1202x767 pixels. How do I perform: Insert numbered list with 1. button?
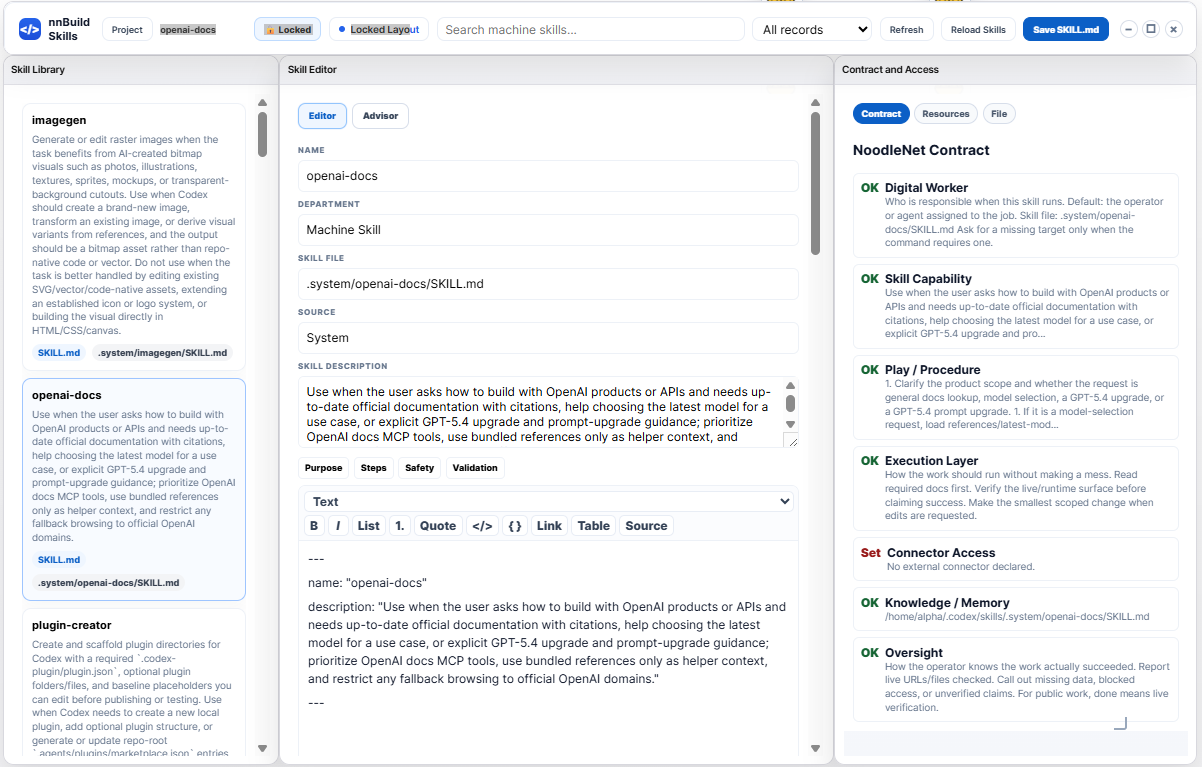click(x=400, y=526)
